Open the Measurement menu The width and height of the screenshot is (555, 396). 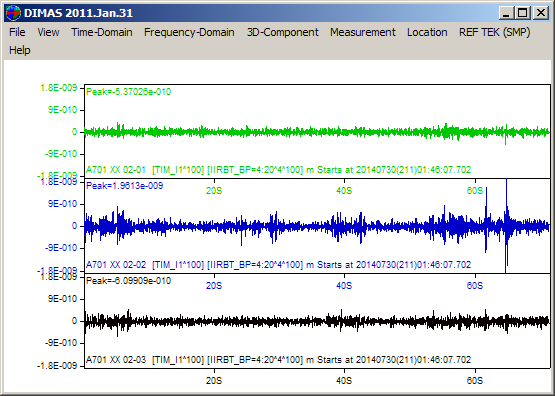pyautogui.click(x=363, y=32)
